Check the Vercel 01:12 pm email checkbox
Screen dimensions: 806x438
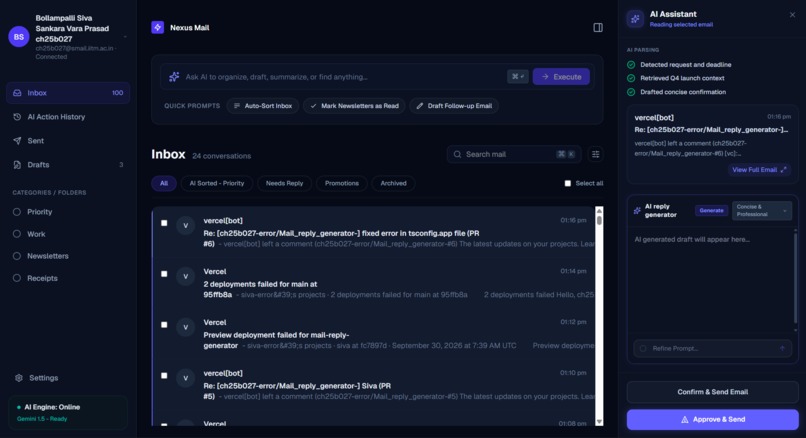[x=164, y=324]
